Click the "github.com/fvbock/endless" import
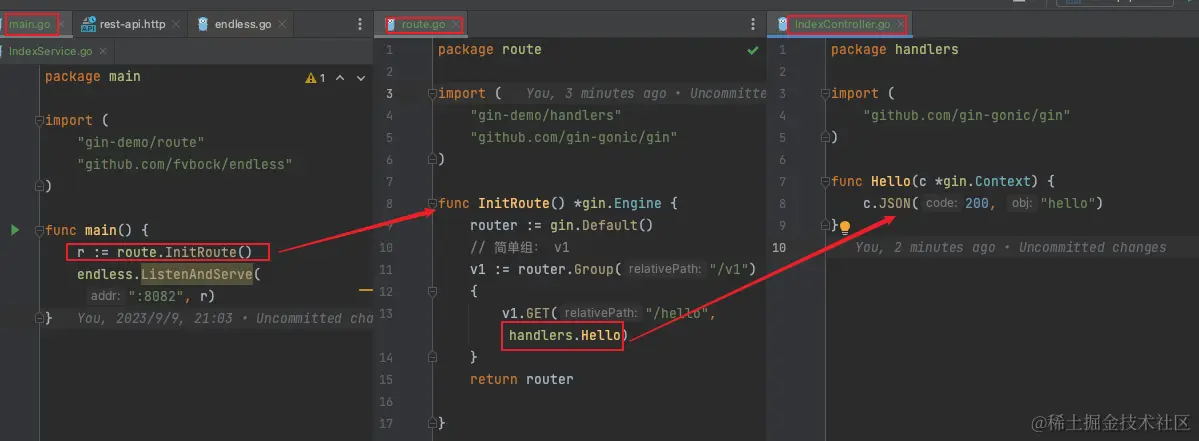The width and height of the screenshot is (1199, 441). (185, 164)
